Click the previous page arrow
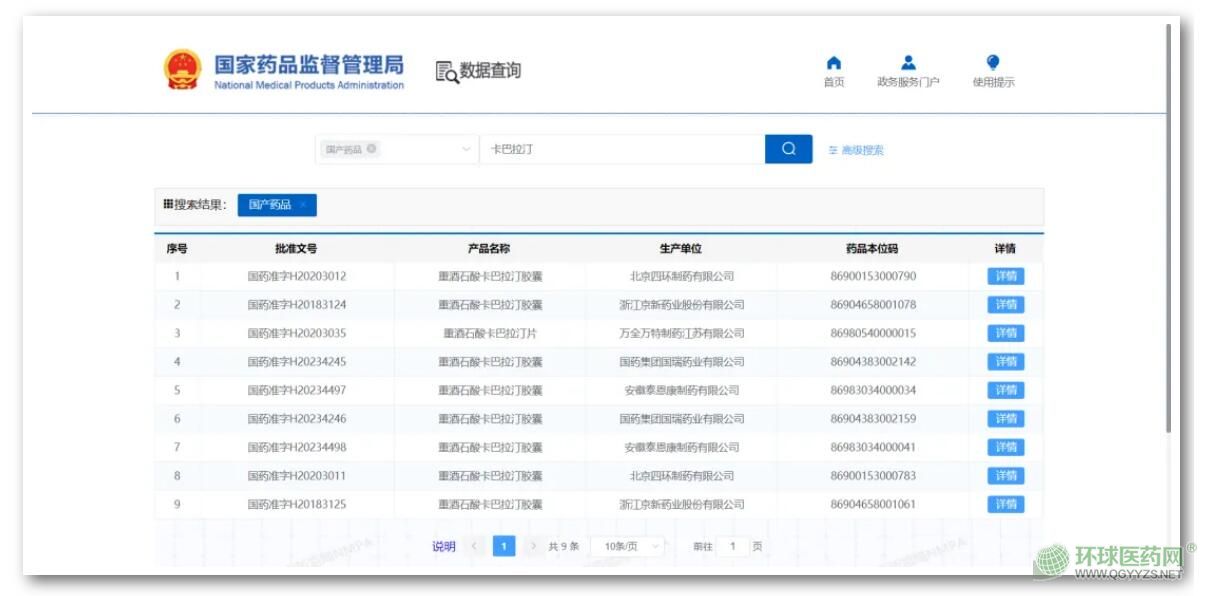Viewport: 1208px width, 596px height. click(x=474, y=546)
